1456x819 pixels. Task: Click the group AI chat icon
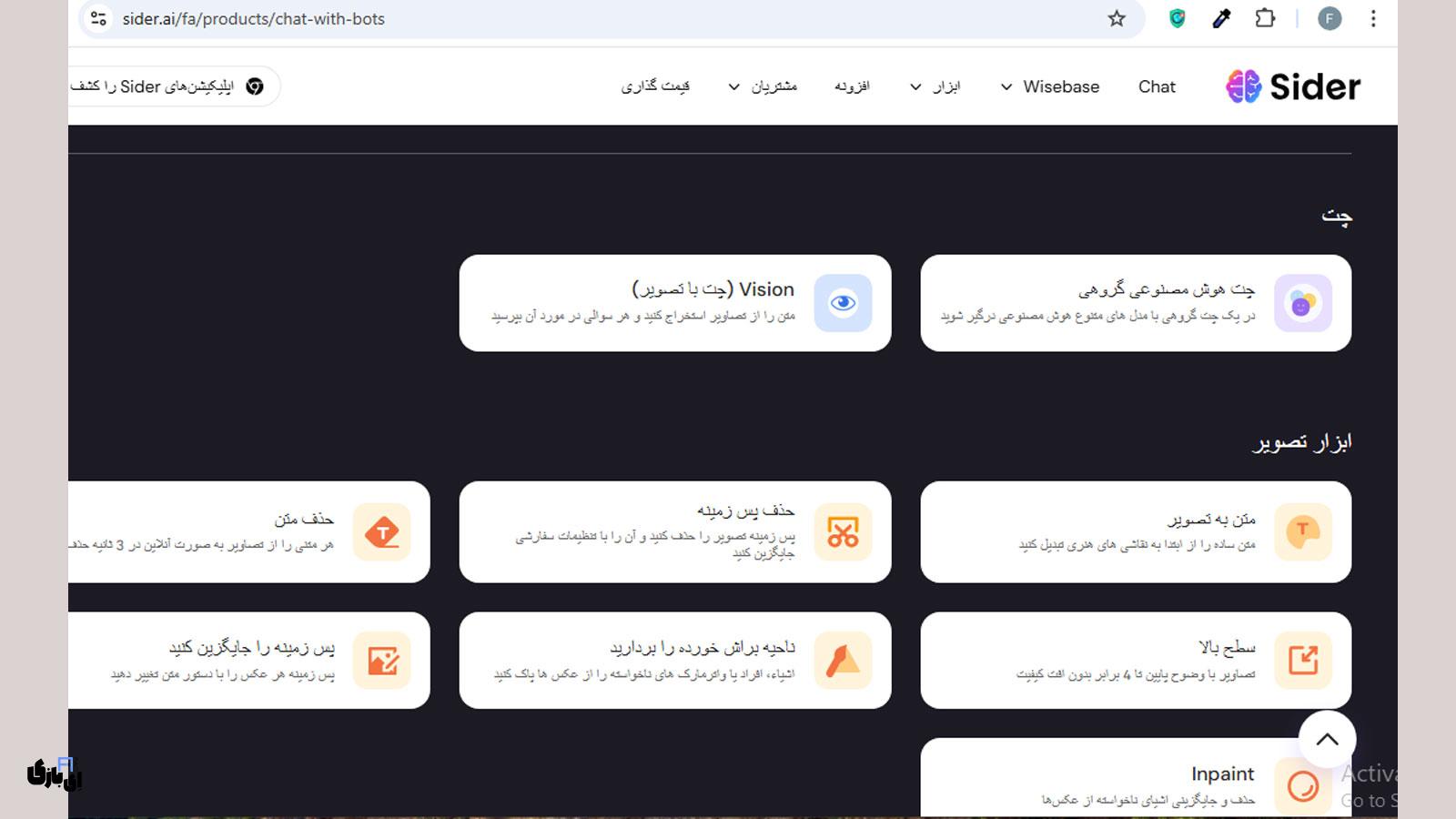click(1303, 303)
